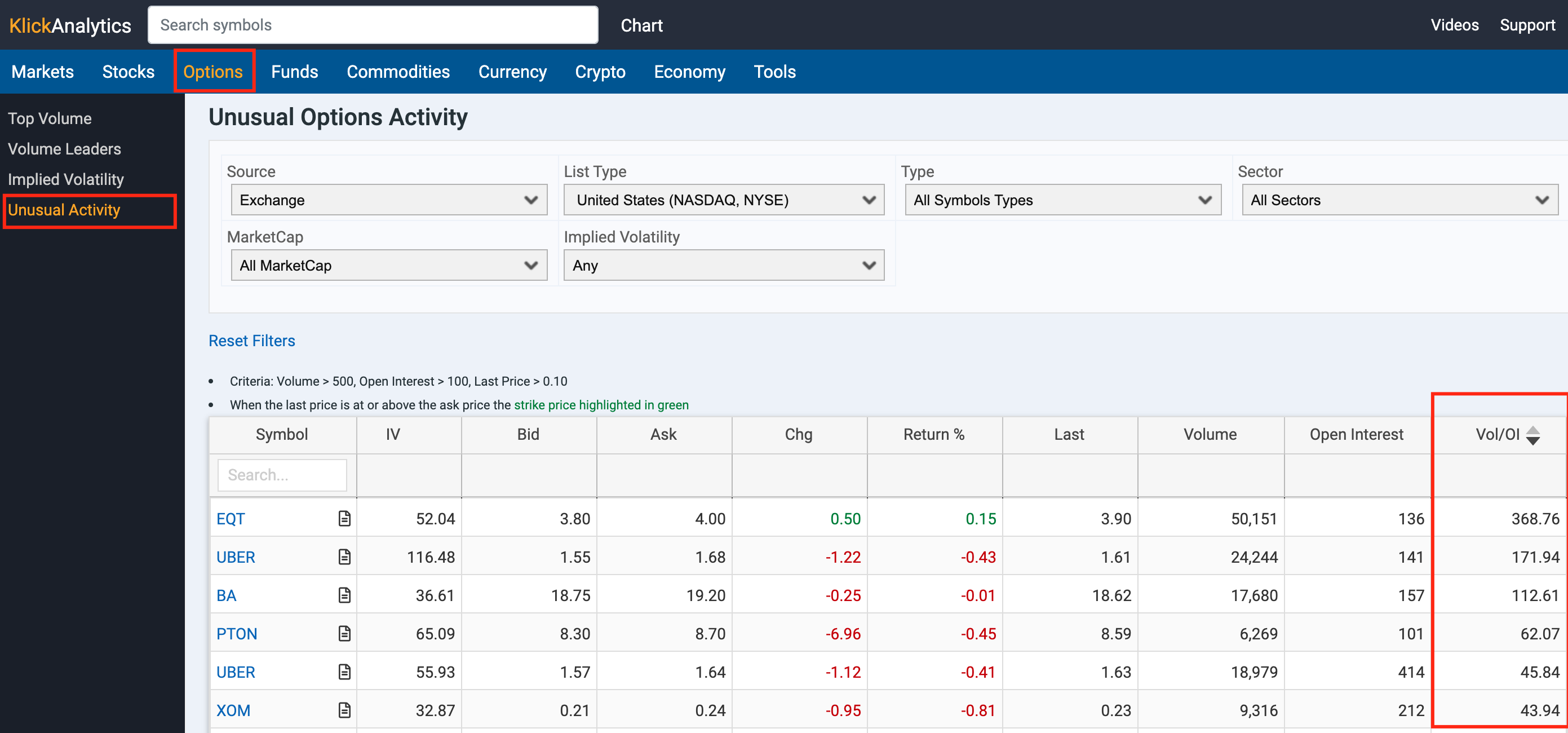Open the Support link

(1527, 25)
